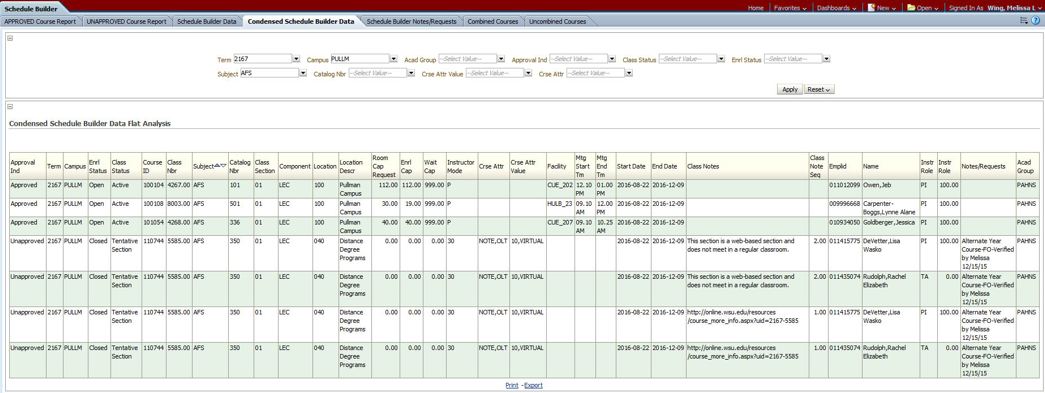The height and width of the screenshot is (393, 1045).
Task: Open the page options icon beside Help
Action: click(x=1024, y=21)
